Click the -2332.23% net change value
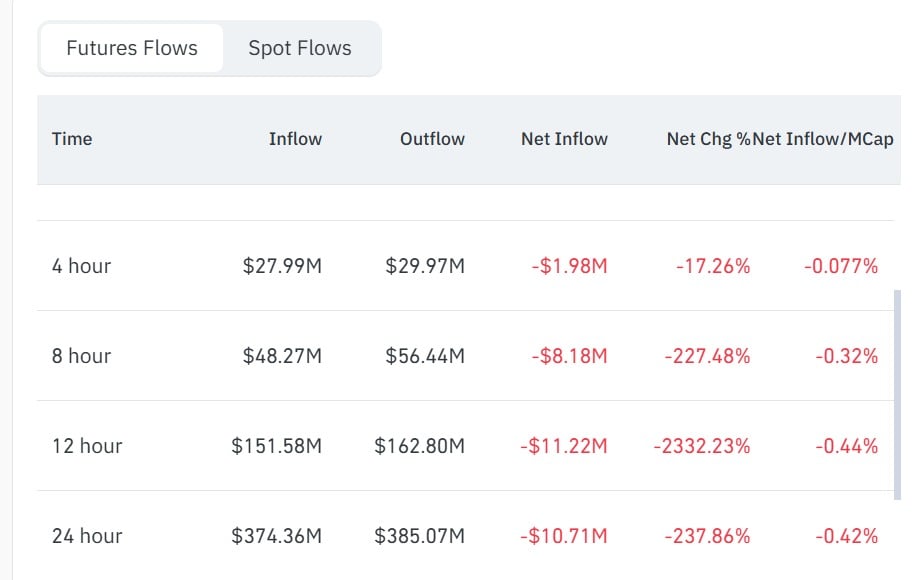This screenshot has height=580, width=923. click(702, 446)
